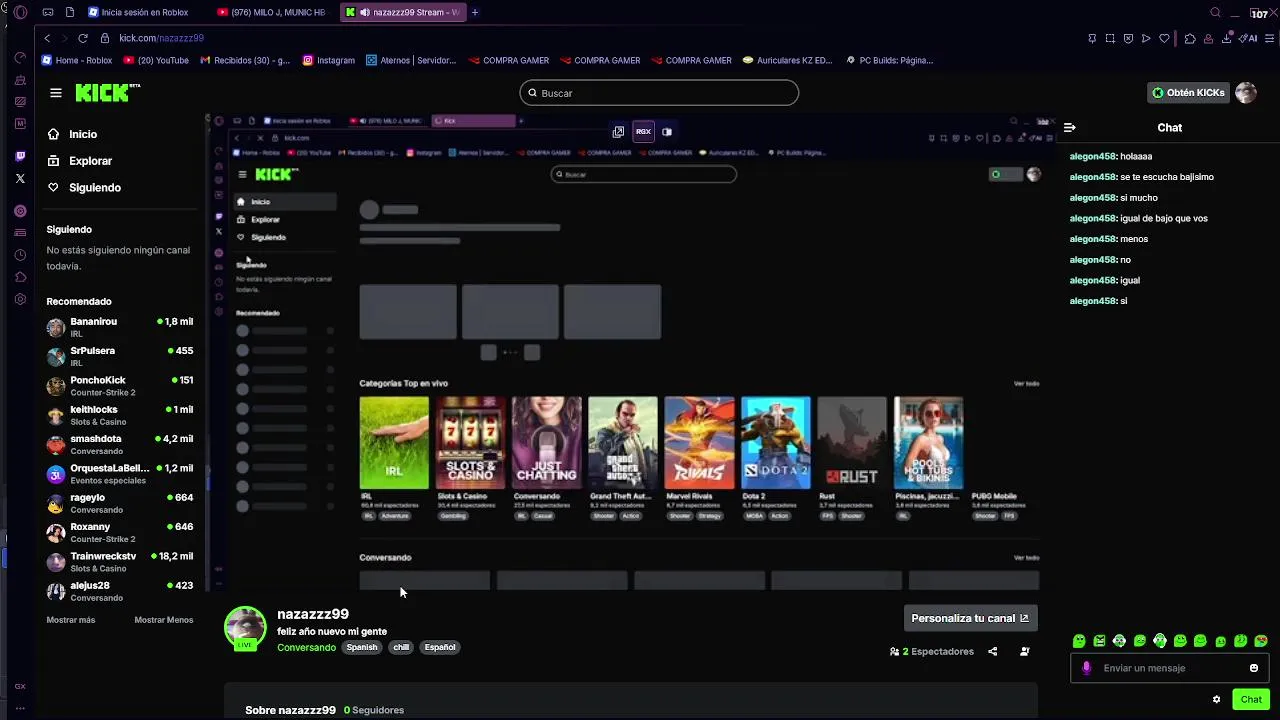Click the chill tag
This screenshot has width=1280, height=720.
click(x=401, y=647)
